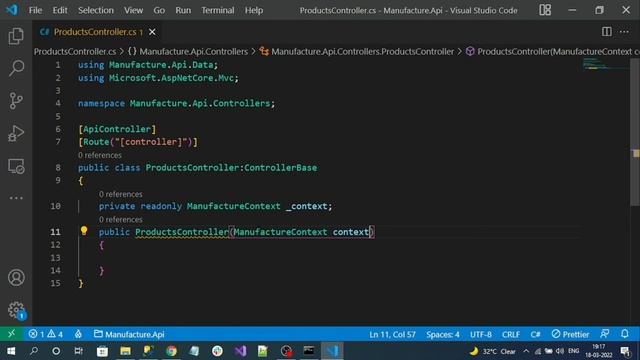The image size is (640, 360).
Task: Open Windows Start menu
Action: [x=11, y=351]
